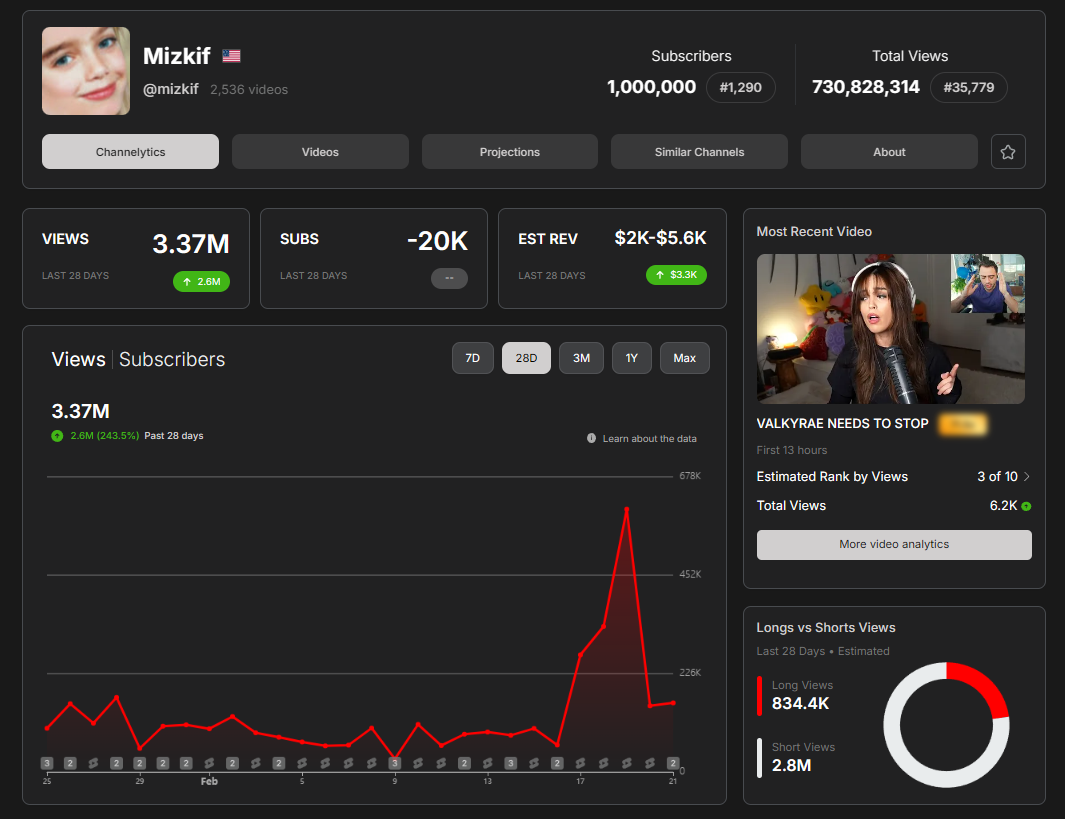Screen dimensions: 1065x819
Task: Click the -20K subs value
Action: [437, 241]
